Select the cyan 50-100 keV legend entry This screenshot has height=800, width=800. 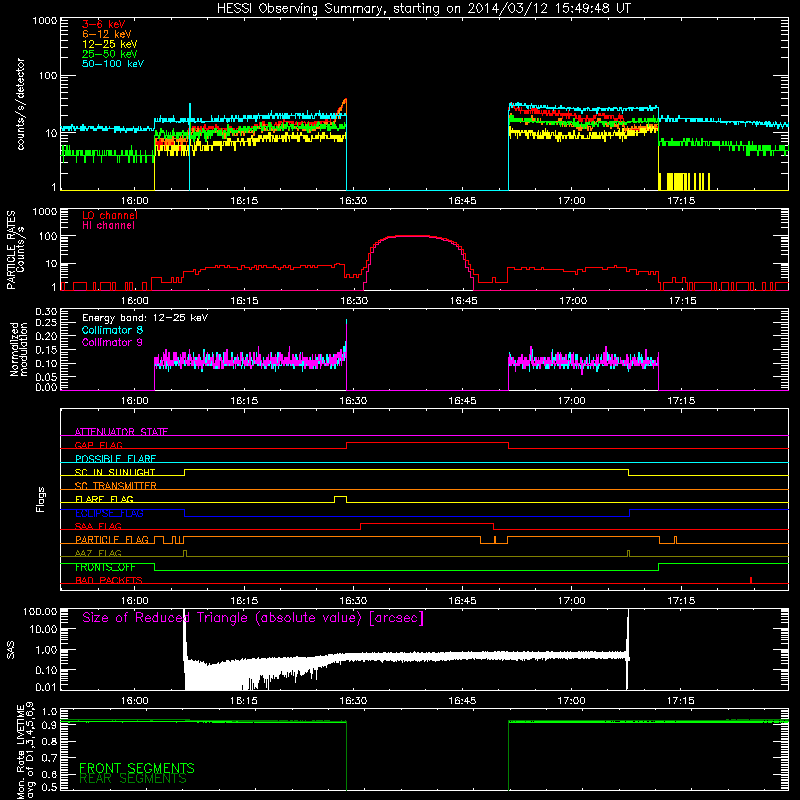point(113,64)
